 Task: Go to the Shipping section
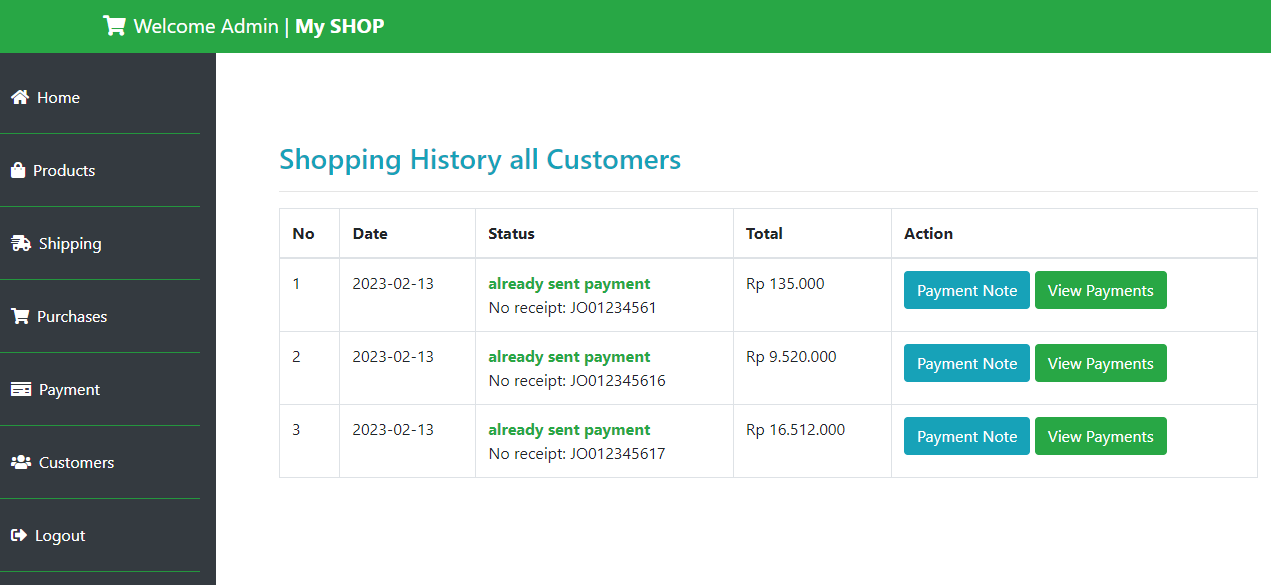pyautogui.click(x=100, y=243)
